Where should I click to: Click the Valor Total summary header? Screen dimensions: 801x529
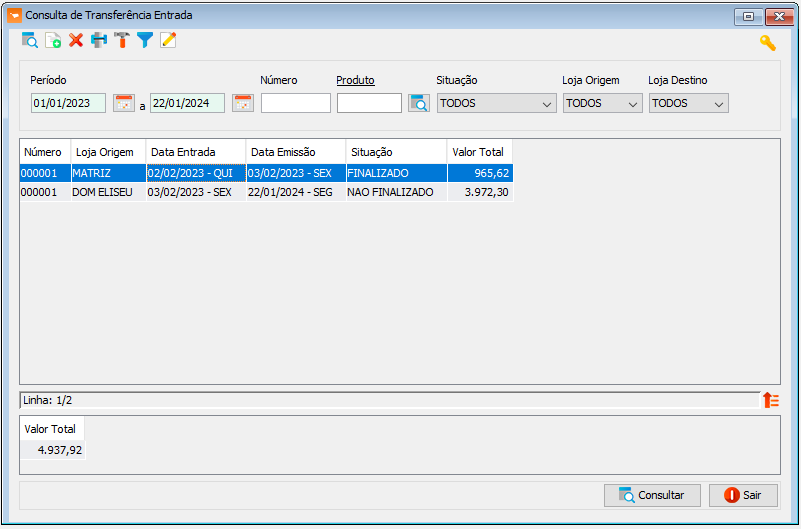[x=50, y=429]
